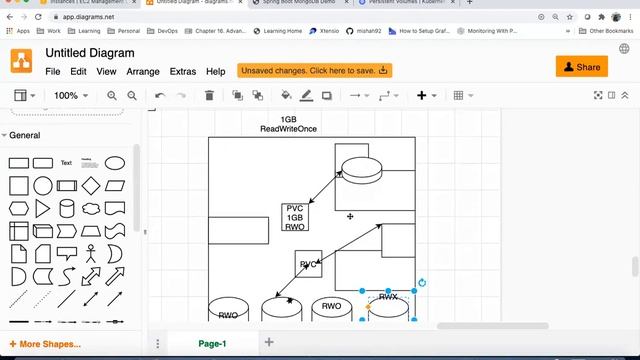Image resolution: width=640 pixels, height=360 pixels.
Task: Open the insert plus dropdown
Action: click(426, 96)
